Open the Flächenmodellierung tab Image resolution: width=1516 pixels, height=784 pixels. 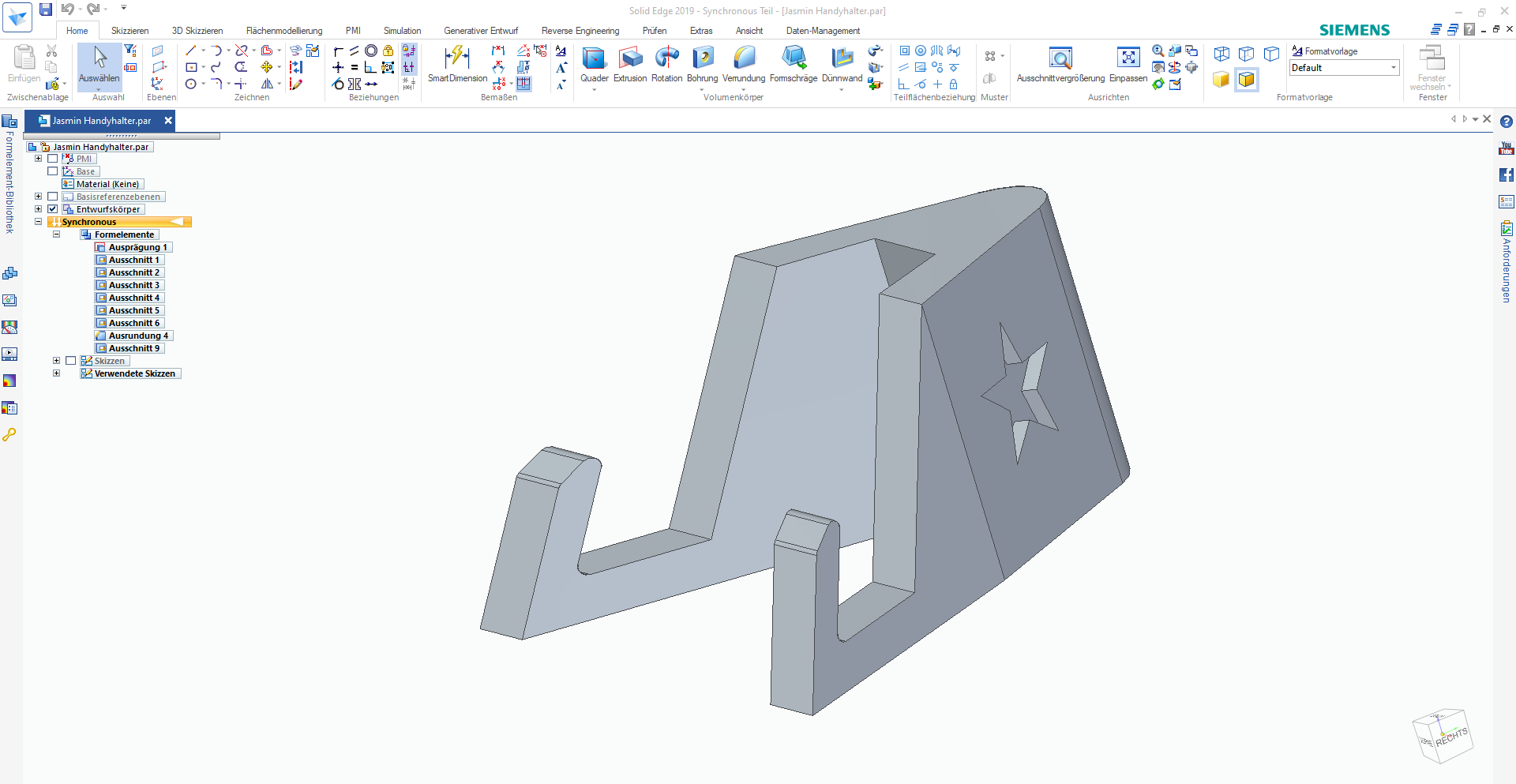284,31
